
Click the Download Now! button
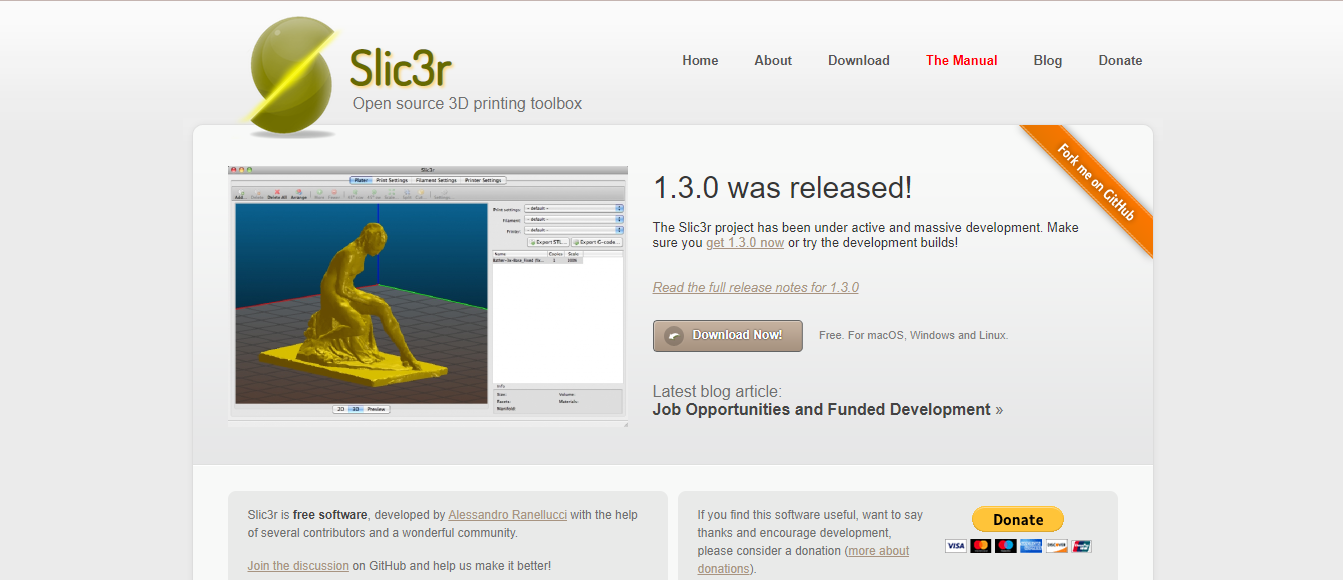point(728,335)
